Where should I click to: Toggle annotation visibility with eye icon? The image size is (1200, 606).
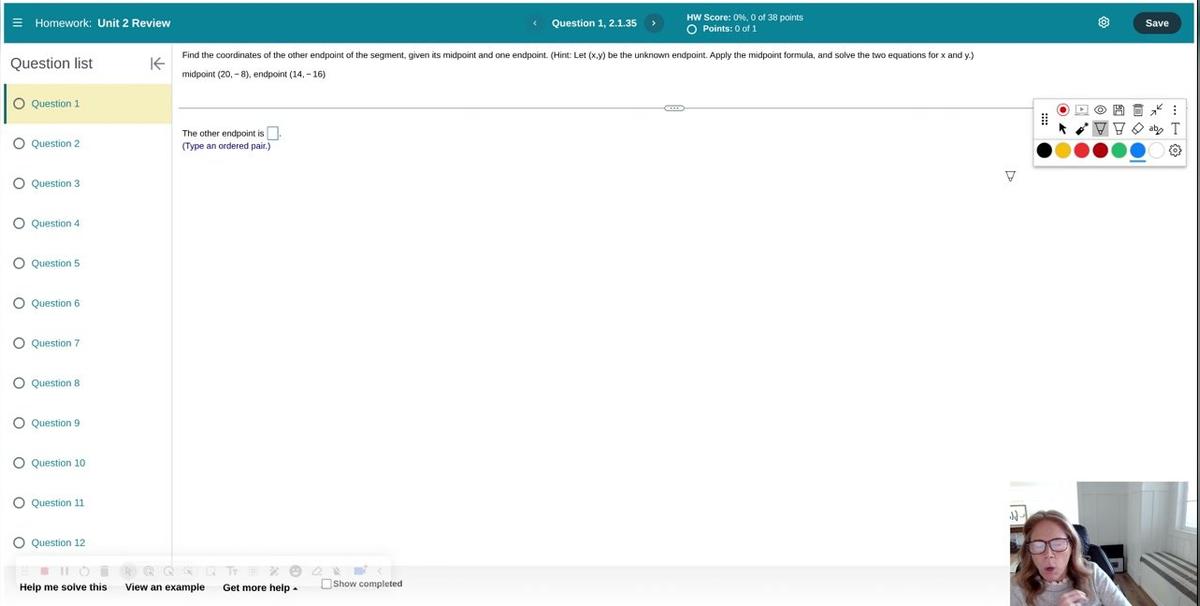click(x=1100, y=110)
